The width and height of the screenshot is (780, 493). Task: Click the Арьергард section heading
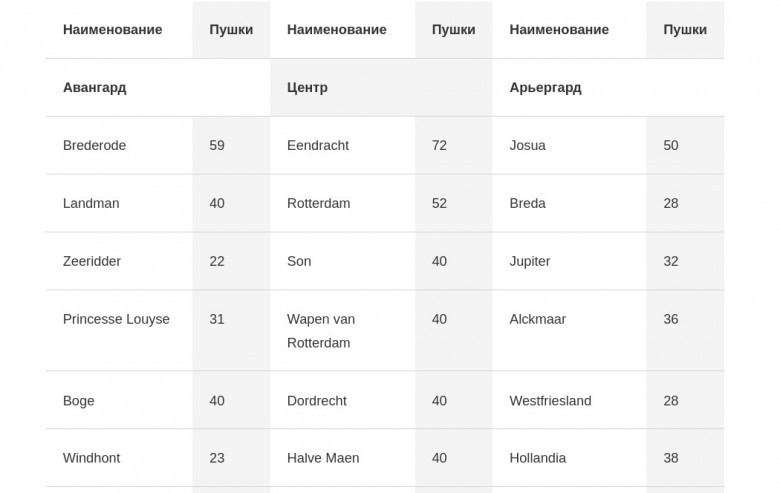[x=545, y=88]
